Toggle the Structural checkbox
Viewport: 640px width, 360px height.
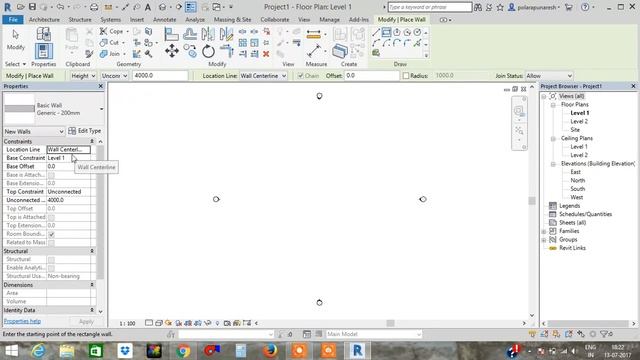(x=51, y=260)
